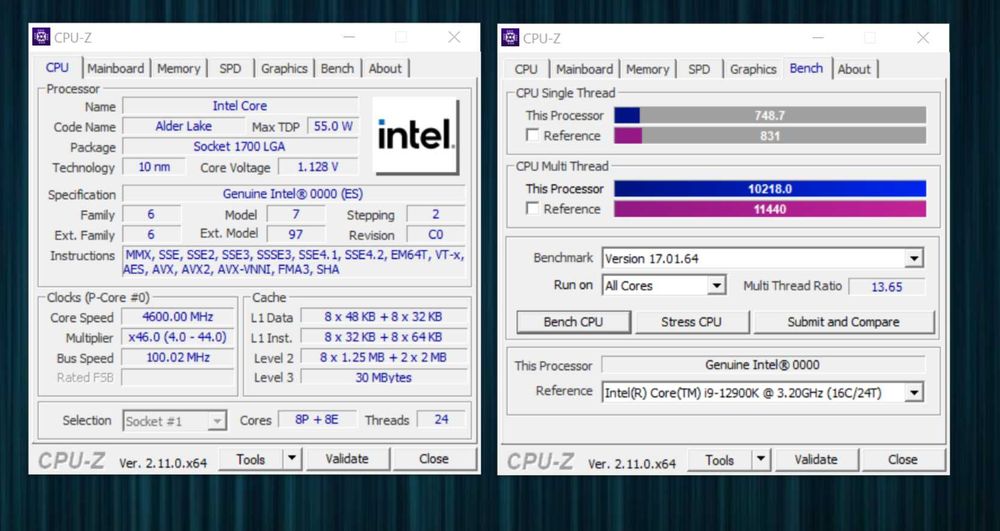The width and height of the screenshot is (1000, 531).
Task: Switch to Memory tab in the left window
Action: coord(179,68)
